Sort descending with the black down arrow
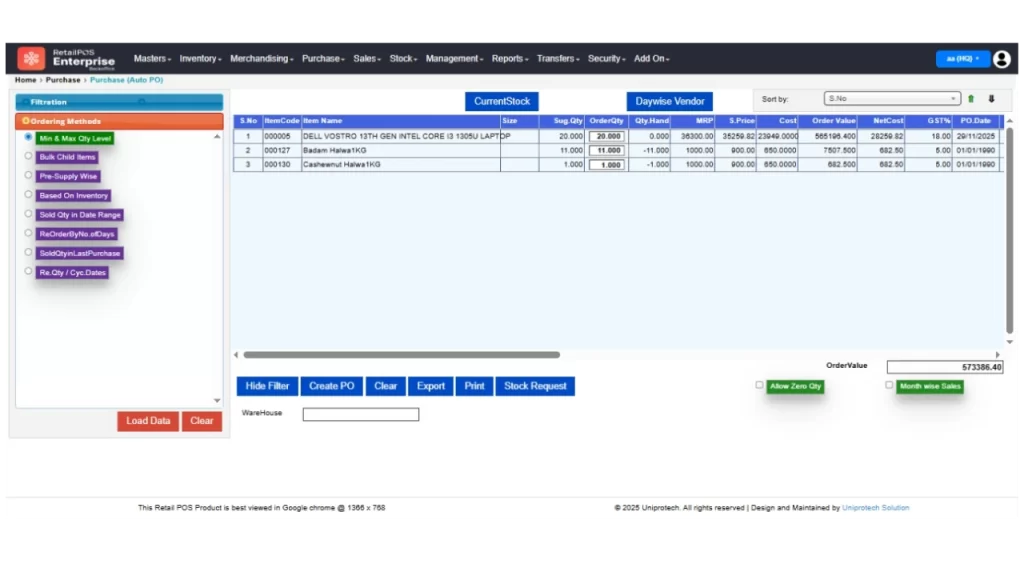The width and height of the screenshot is (1024, 576). (991, 99)
